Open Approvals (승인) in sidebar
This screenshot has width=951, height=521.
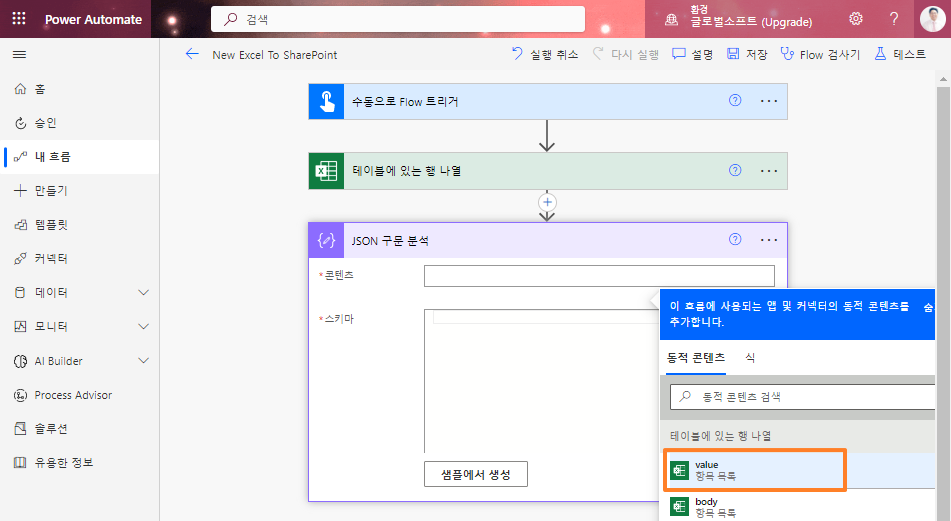80,123
